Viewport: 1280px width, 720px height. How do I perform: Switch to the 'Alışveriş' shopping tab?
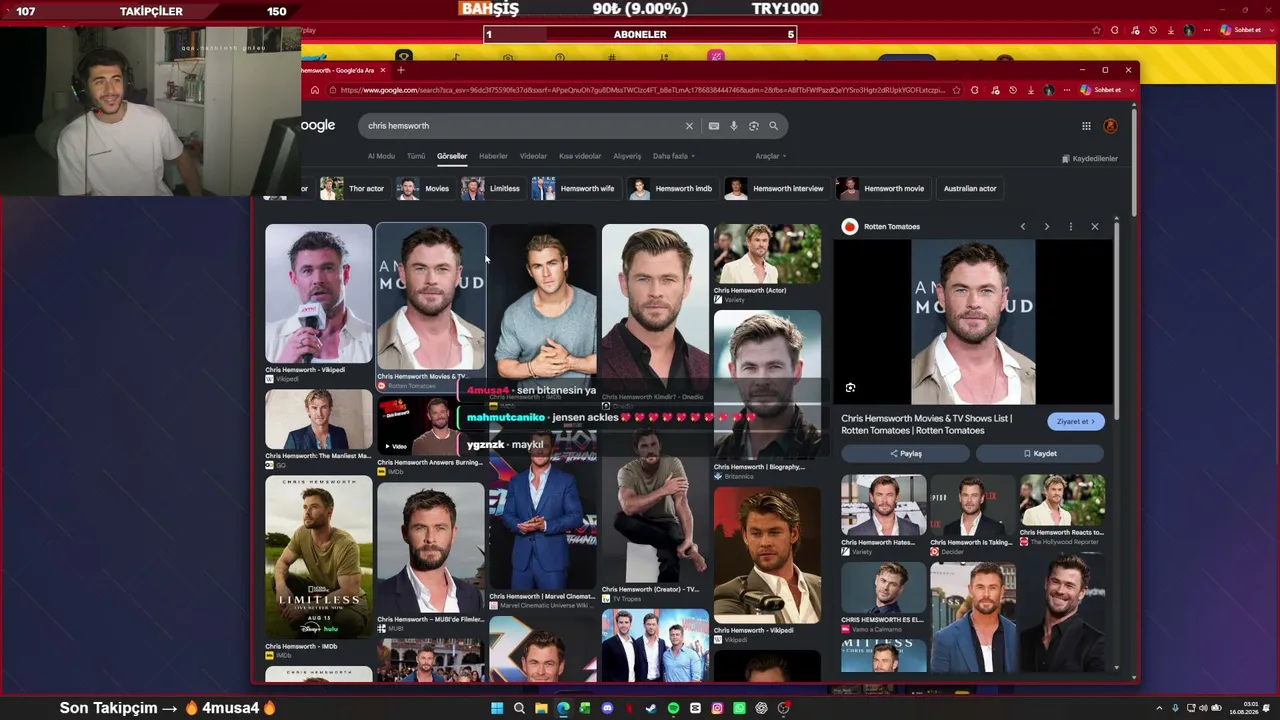(627, 156)
